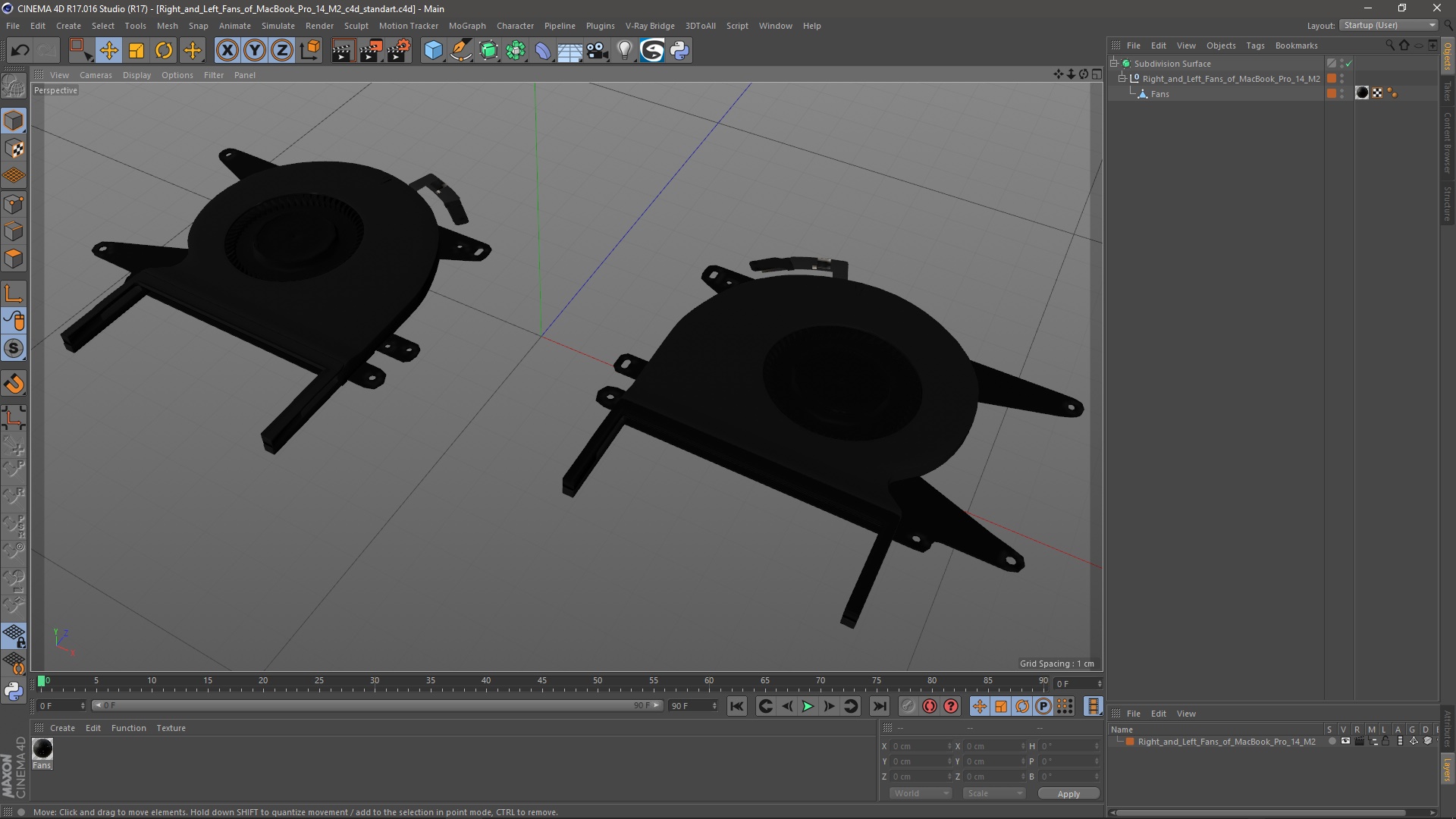Click the Fans material tag sphere

coord(1362,93)
